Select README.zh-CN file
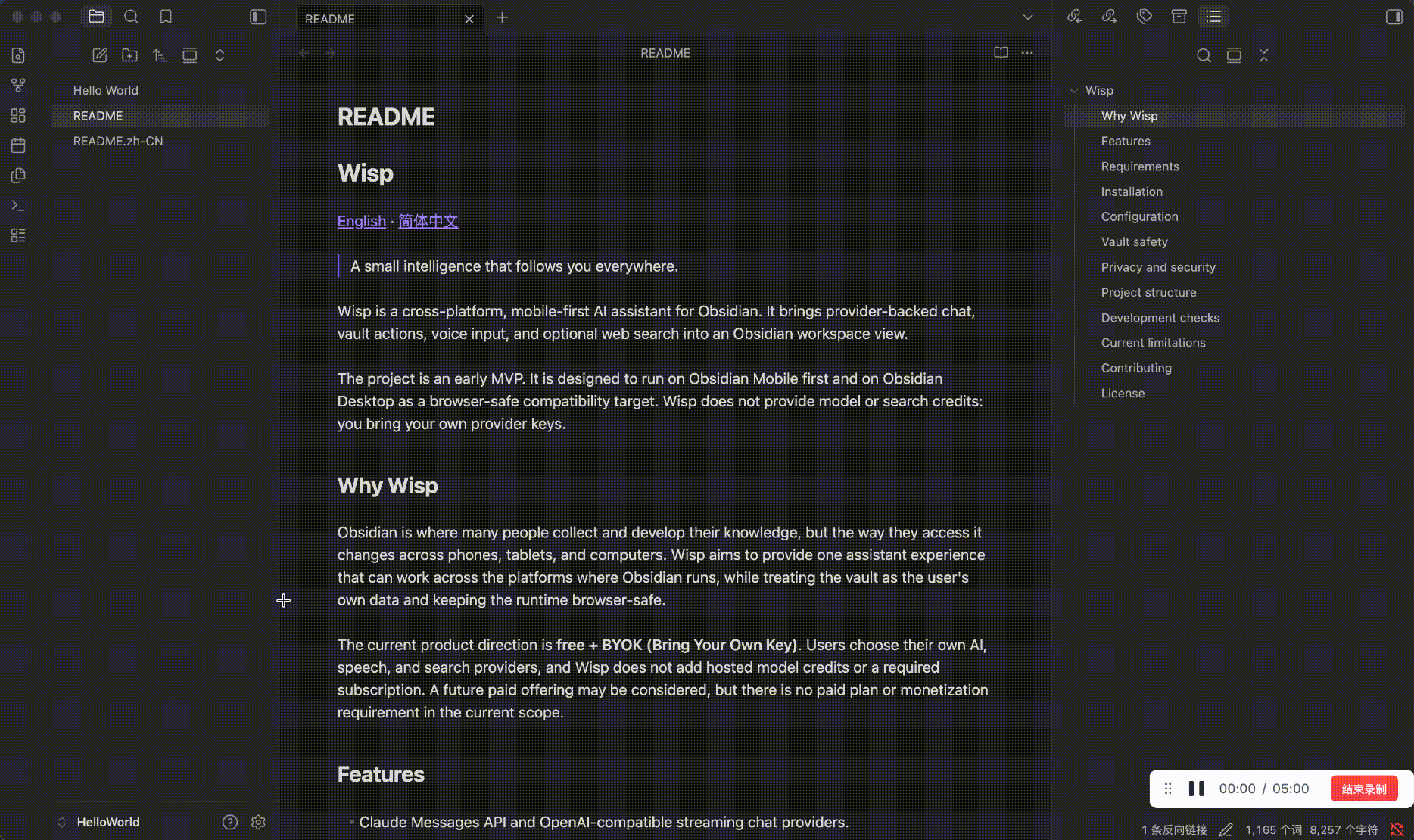This screenshot has height=840, width=1414. [x=160, y=141]
